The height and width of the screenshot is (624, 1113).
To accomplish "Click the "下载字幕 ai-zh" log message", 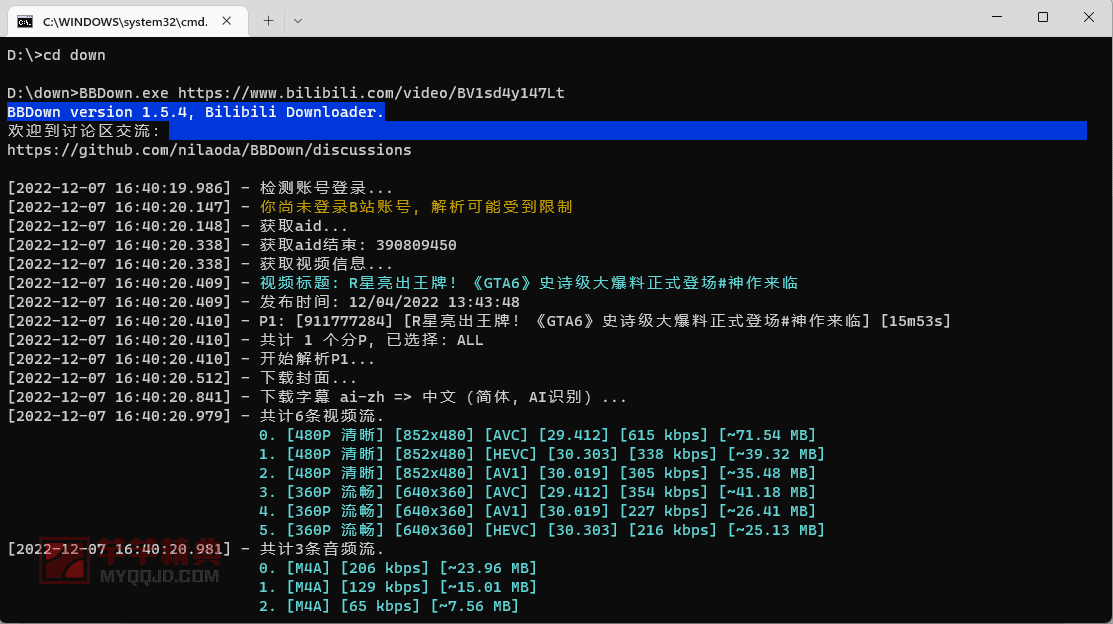I will click(x=443, y=397).
